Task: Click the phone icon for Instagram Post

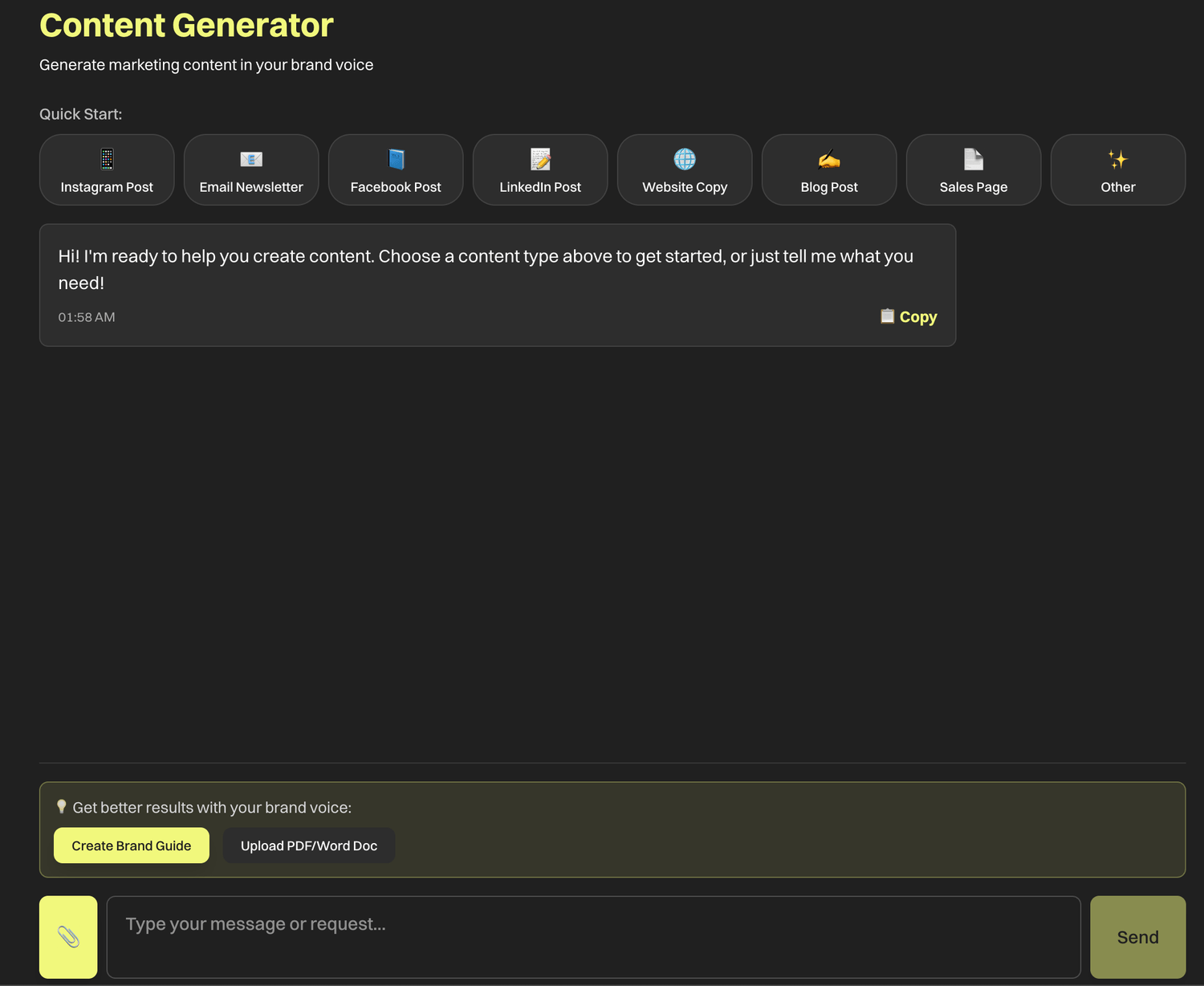Action: tap(107, 159)
